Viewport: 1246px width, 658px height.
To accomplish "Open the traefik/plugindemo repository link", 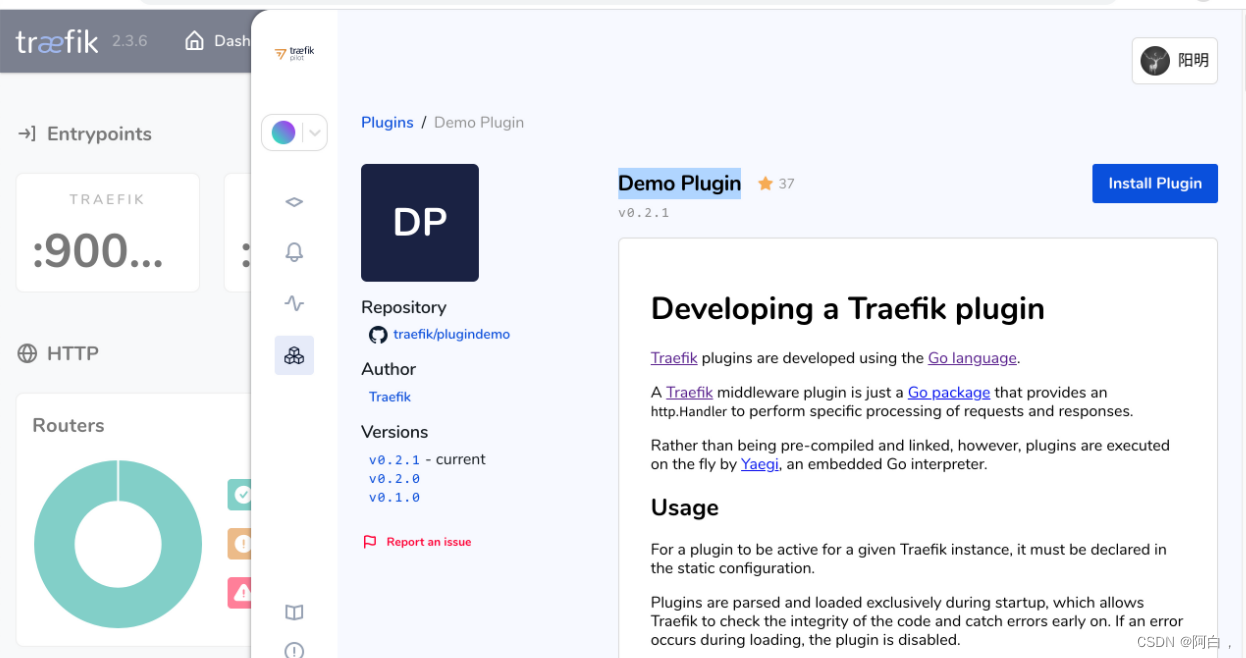I will tap(451, 334).
